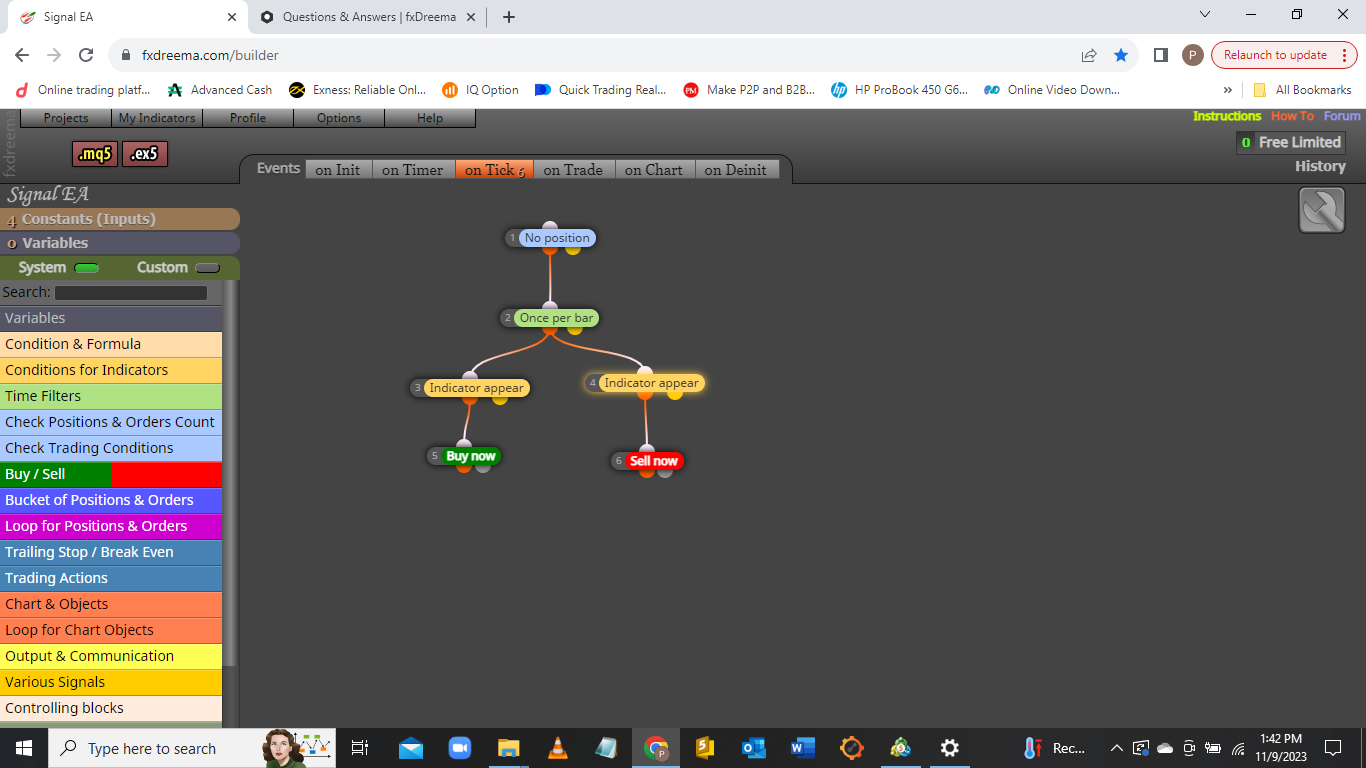Expand Time Filters category
1366x768 pixels.
pyautogui.click(x=111, y=396)
